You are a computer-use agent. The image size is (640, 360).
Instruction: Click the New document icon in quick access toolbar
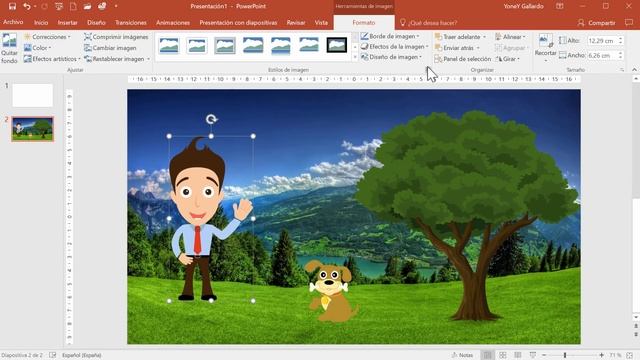73,6
